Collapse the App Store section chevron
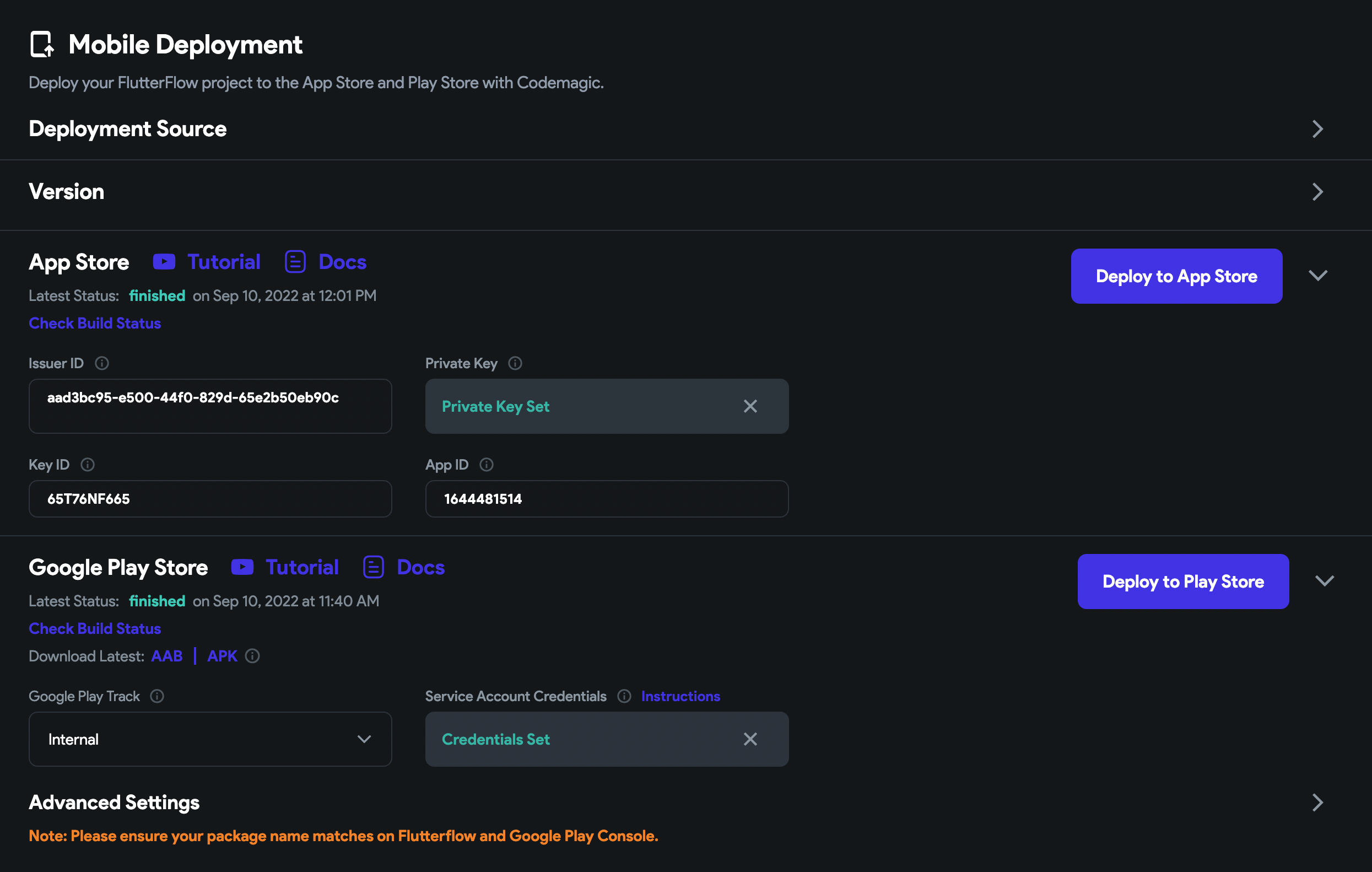The width and height of the screenshot is (1372, 872). tap(1318, 276)
